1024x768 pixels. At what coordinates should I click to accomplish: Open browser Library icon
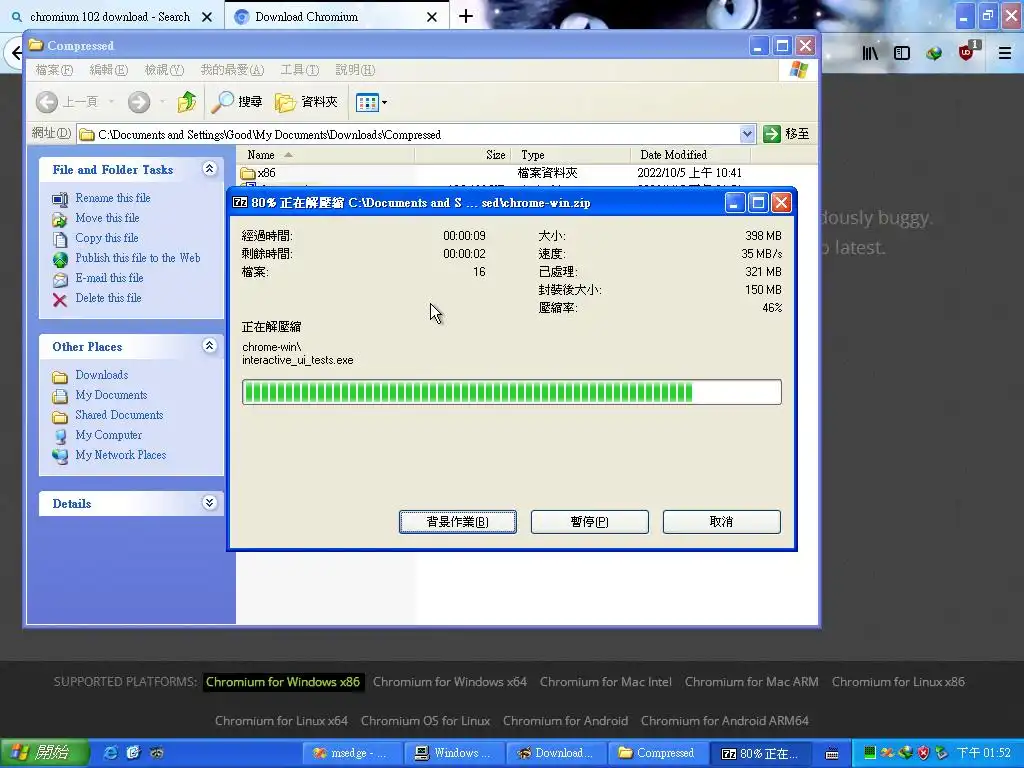870,54
